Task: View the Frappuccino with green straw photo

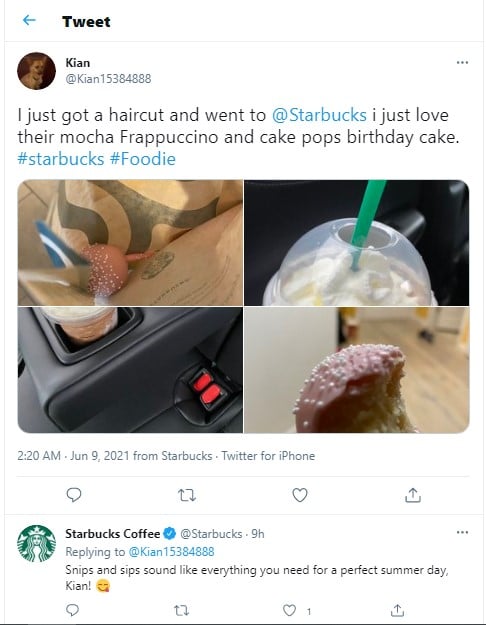Action: 356,243
